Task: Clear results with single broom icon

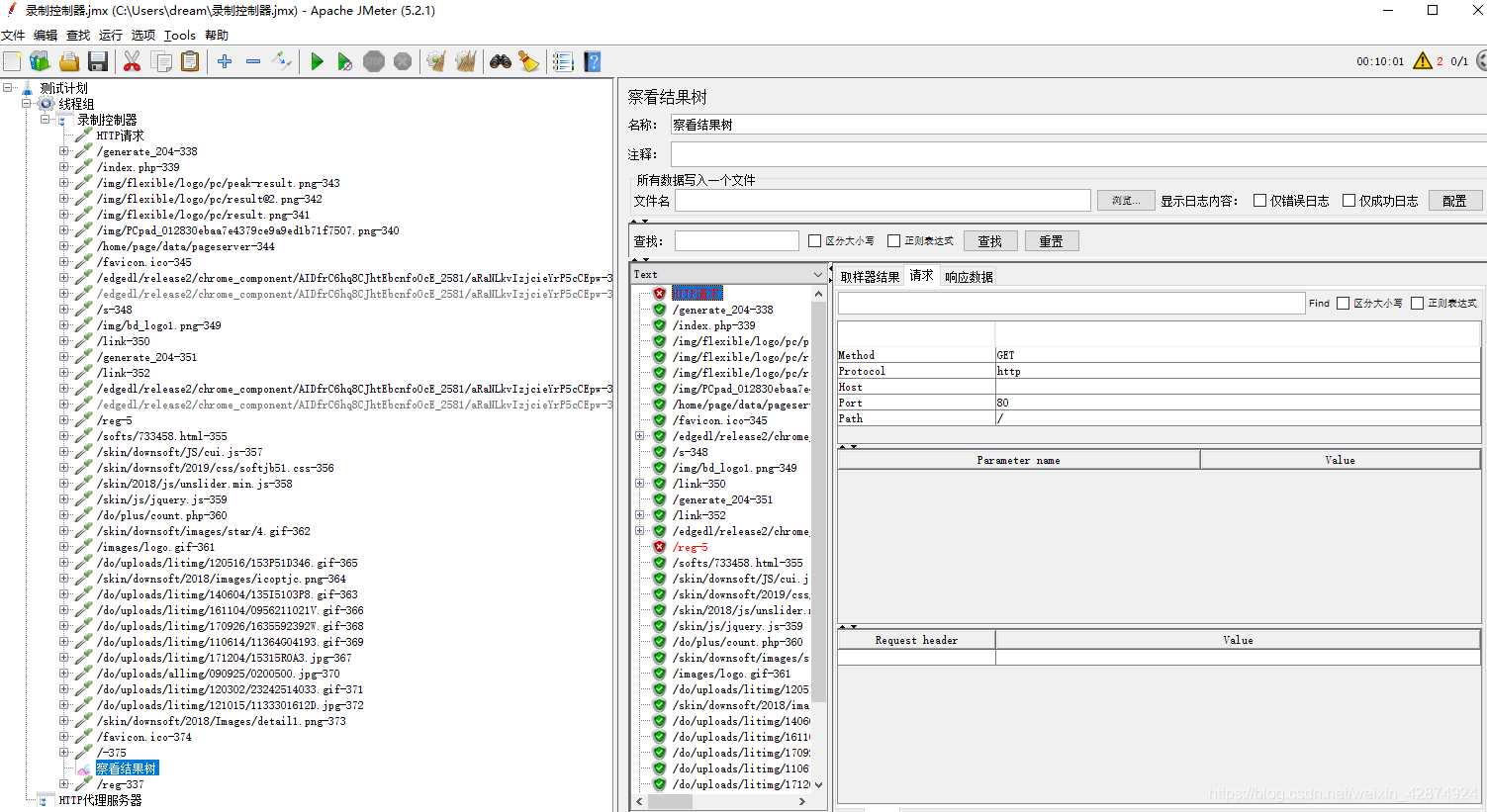Action: pyautogui.click(x=436, y=61)
